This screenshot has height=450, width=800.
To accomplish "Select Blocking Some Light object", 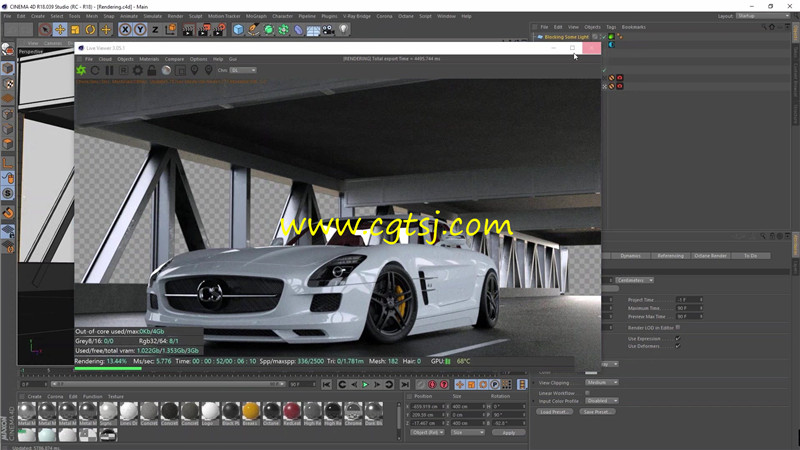I will [x=566, y=37].
